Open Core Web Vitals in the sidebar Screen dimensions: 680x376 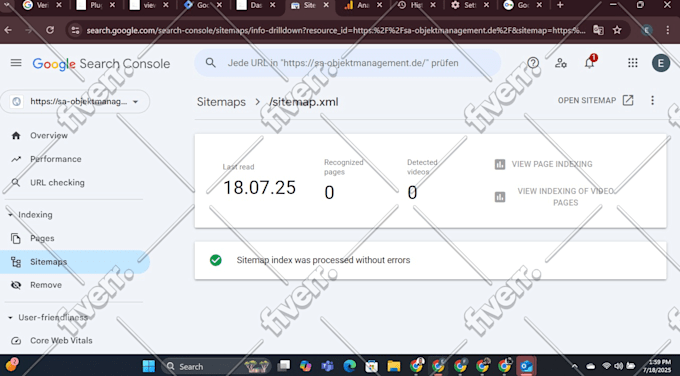(61, 340)
